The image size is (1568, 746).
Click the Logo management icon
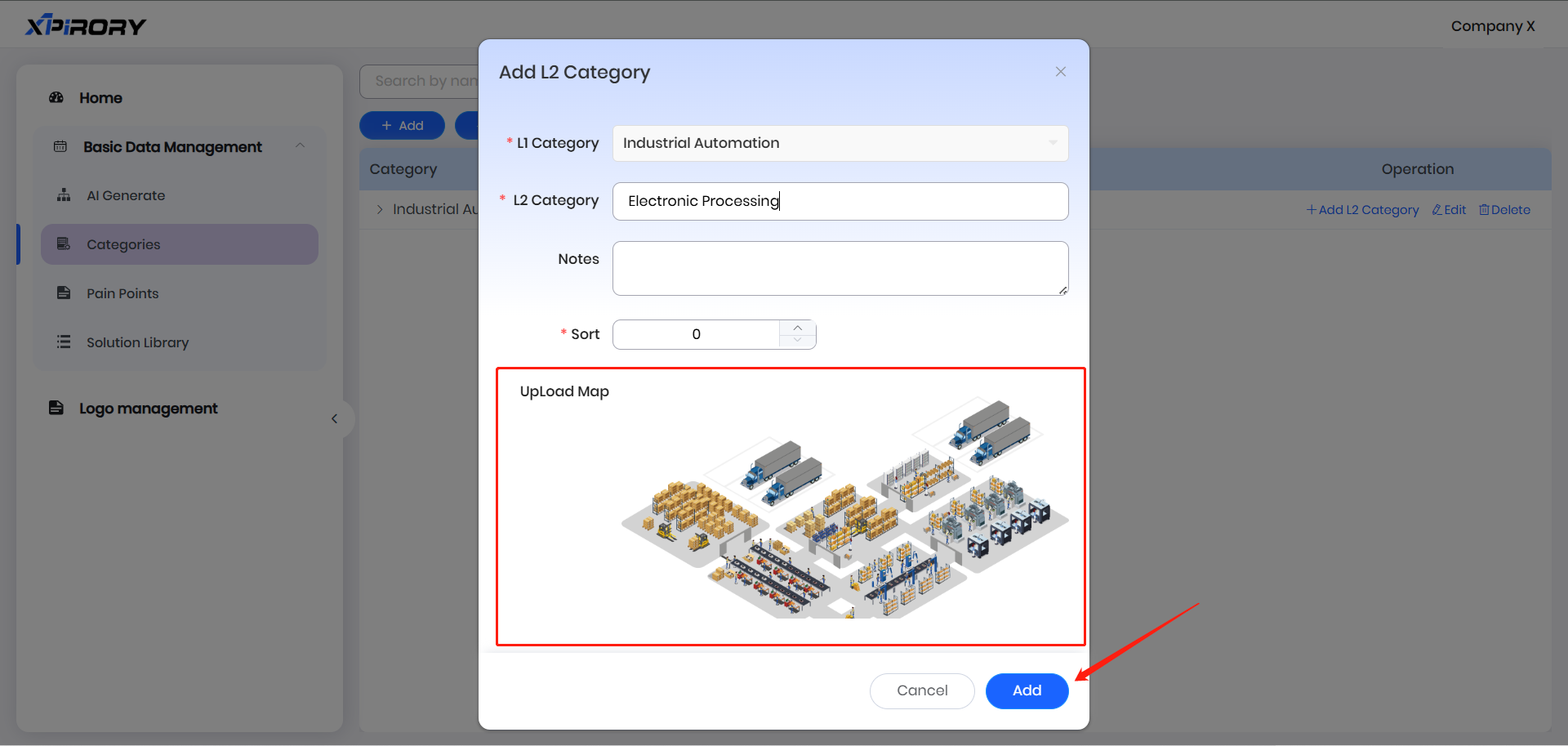tap(56, 408)
